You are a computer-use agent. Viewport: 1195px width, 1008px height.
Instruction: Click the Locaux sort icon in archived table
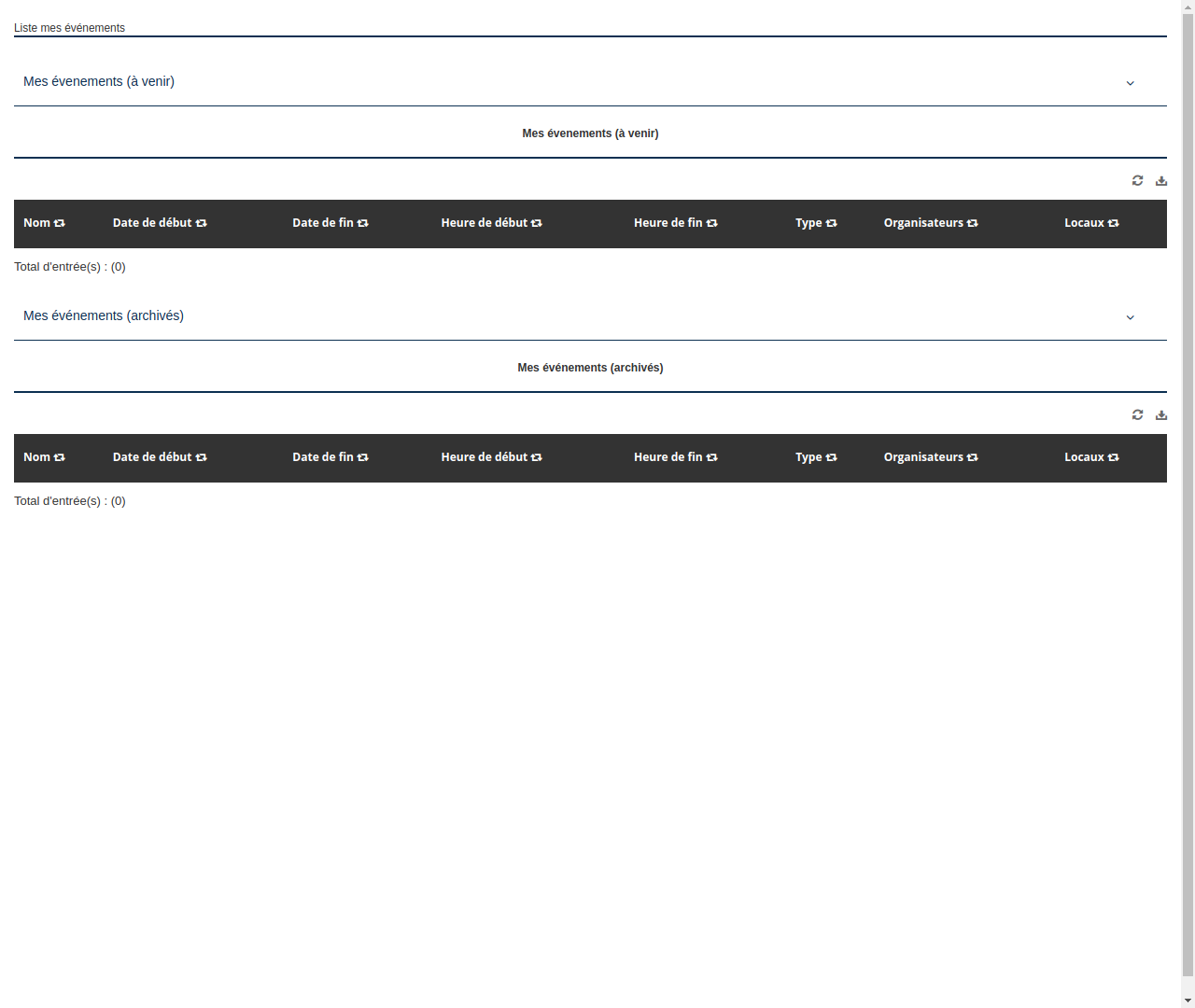1114,457
